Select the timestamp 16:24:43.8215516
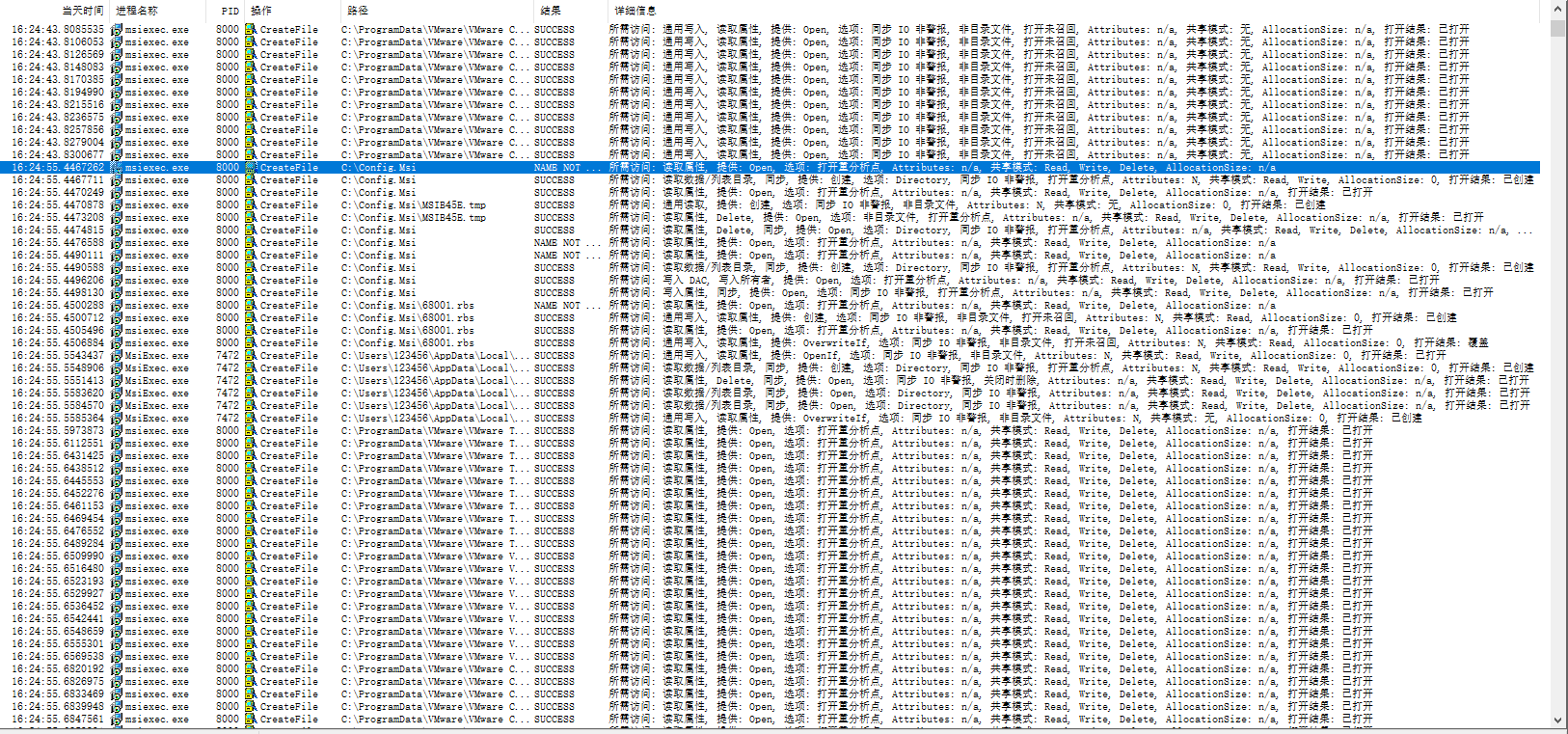 pos(58,104)
